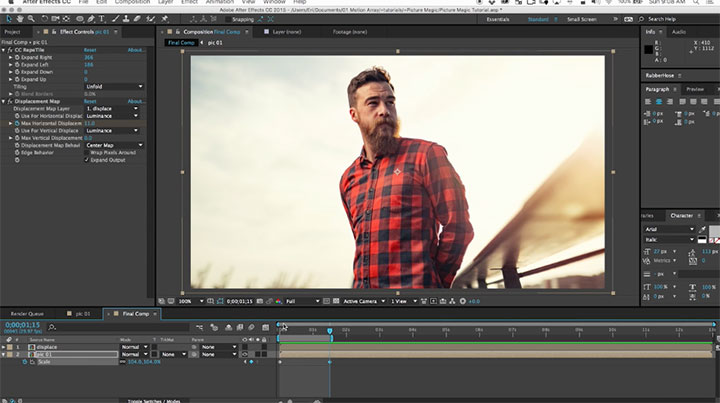Select the Zoom magnifier tool

(31, 19)
